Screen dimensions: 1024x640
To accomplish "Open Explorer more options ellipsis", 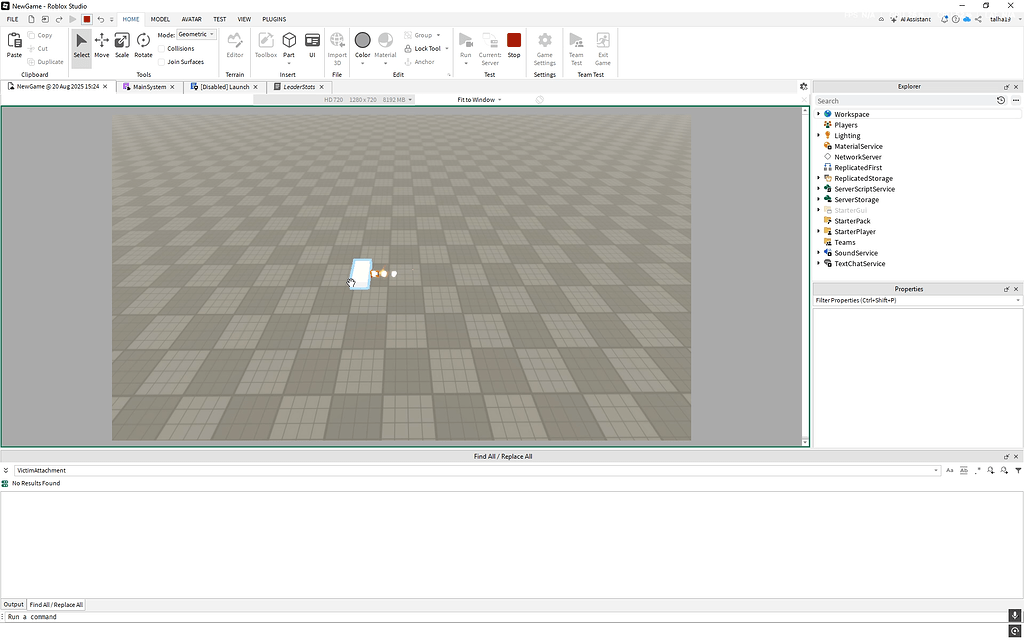I will [x=1016, y=101].
